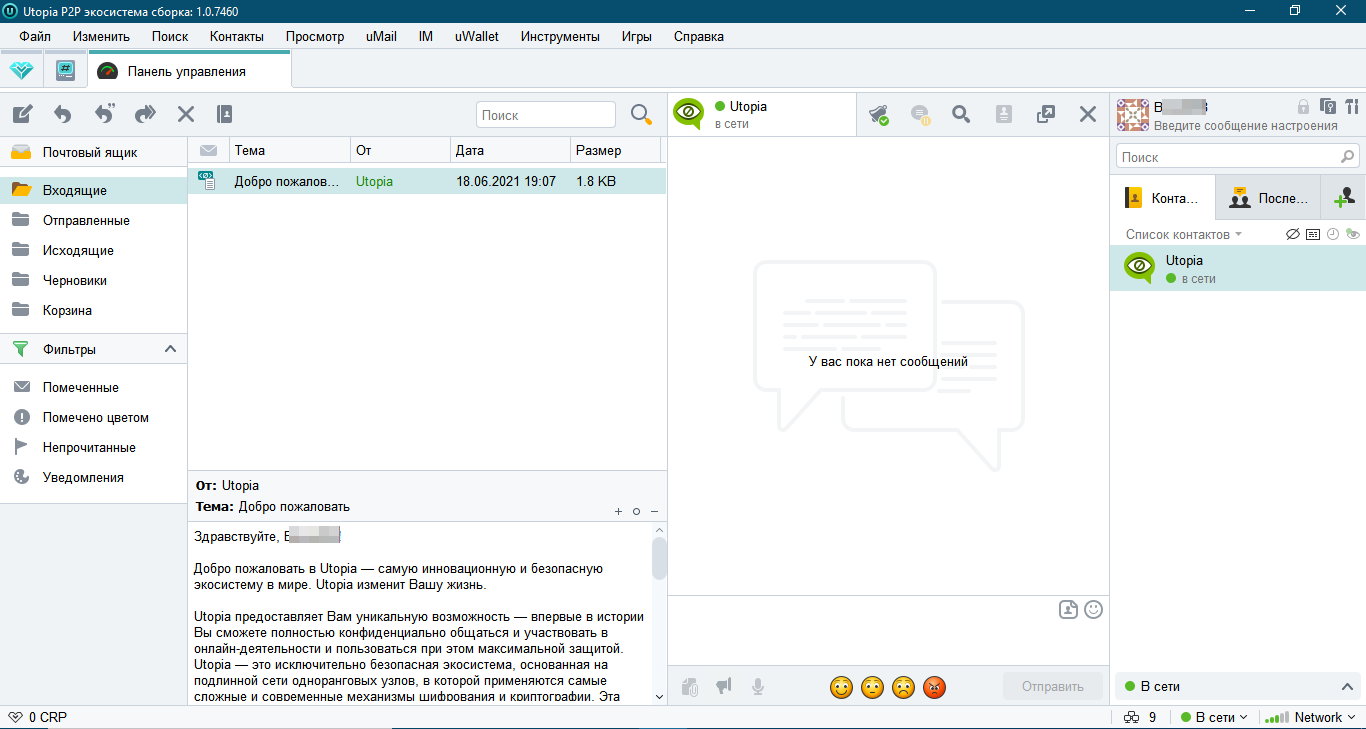
Task: Click the contacts search field
Action: [1237, 157]
